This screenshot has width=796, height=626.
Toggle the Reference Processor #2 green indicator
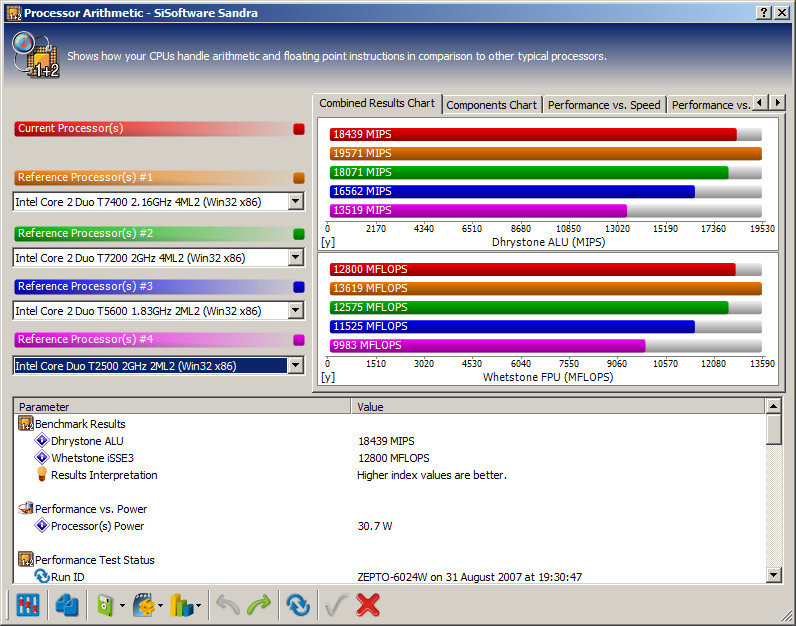coord(299,234)
